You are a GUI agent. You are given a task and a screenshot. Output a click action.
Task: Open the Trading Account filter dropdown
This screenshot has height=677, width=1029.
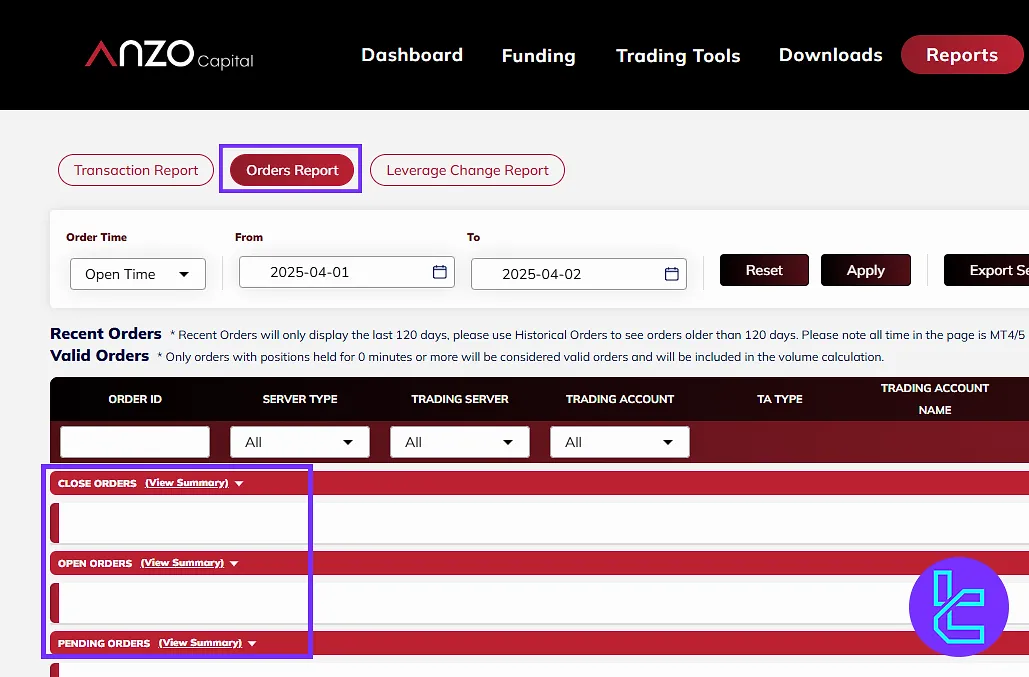619,442
